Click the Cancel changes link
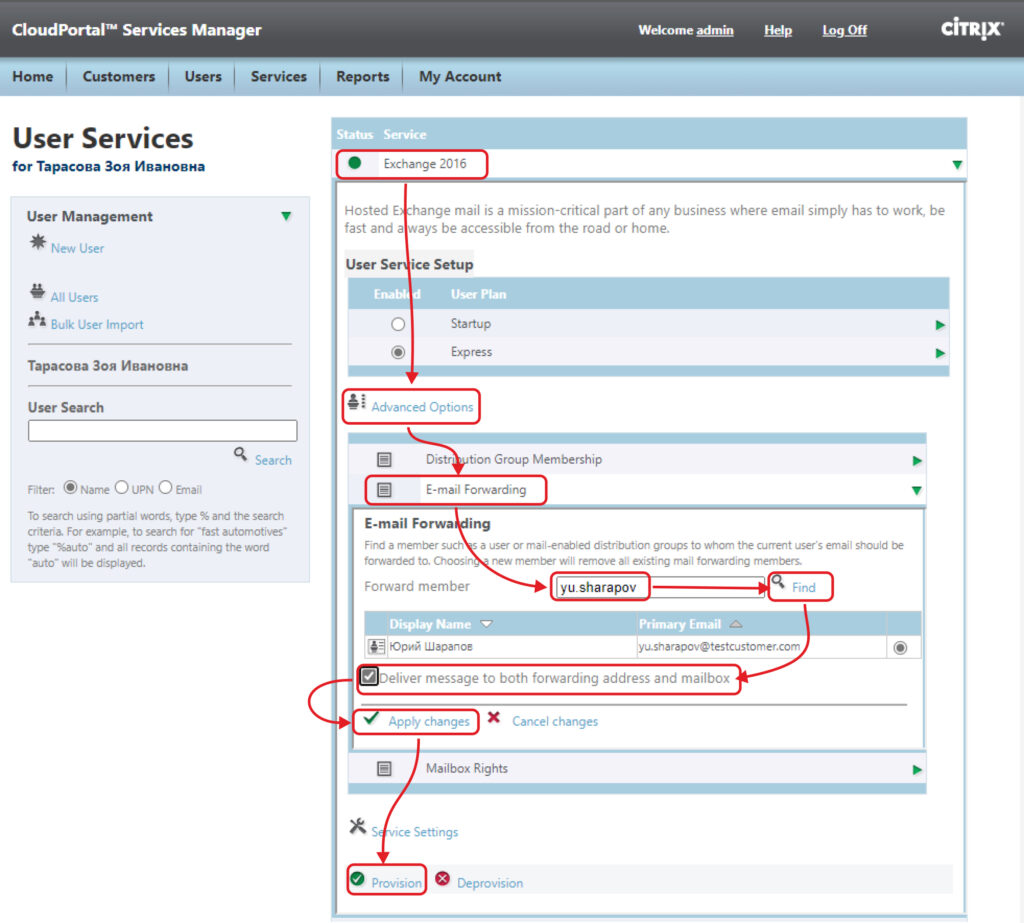The image size is (1024, 923). tap(554, 721)
